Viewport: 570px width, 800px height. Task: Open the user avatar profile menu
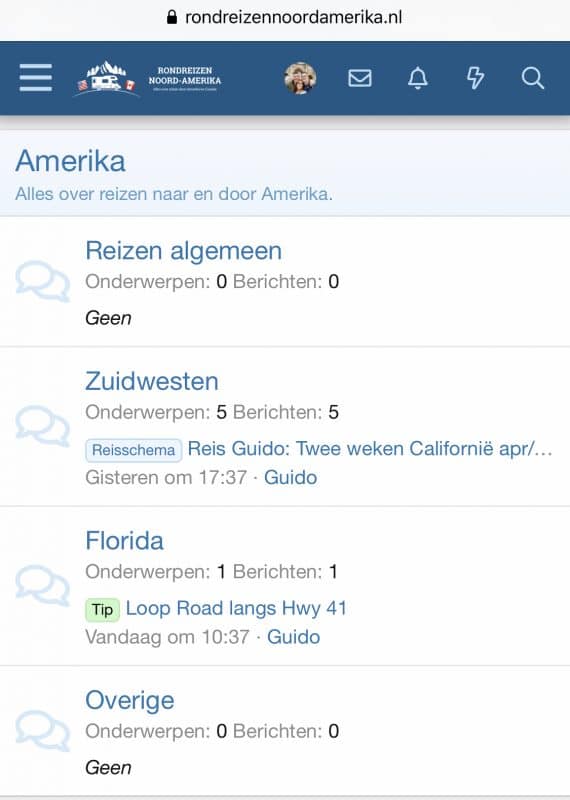300,78
